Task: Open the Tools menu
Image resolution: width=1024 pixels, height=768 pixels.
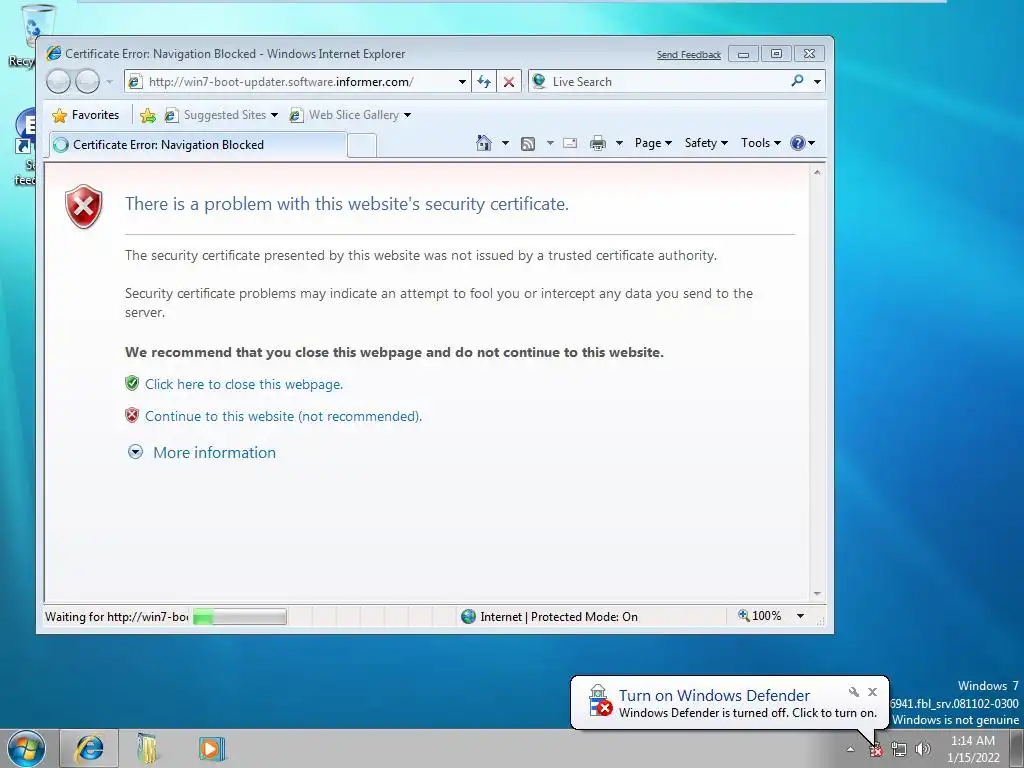Action: pyautogui.click(x=761, y=143)
